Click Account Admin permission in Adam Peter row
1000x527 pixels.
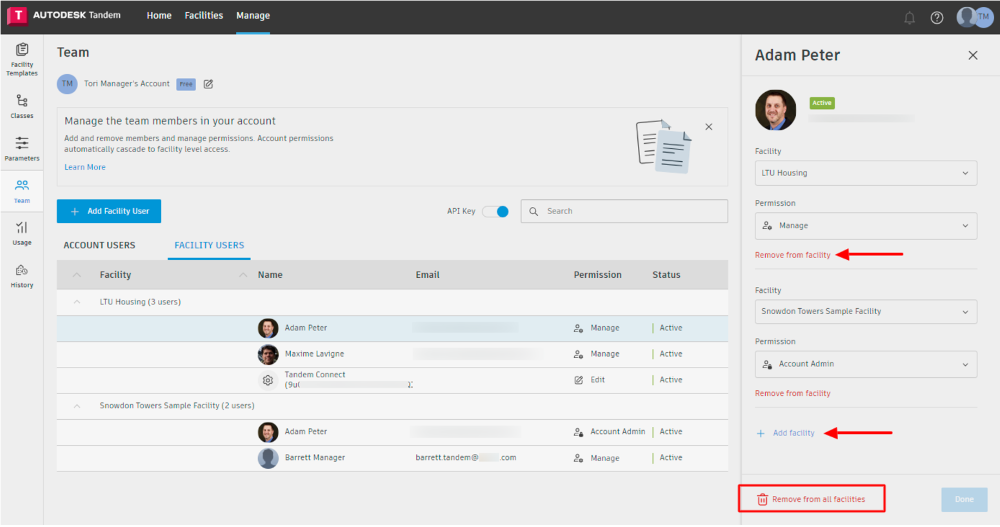609,432
